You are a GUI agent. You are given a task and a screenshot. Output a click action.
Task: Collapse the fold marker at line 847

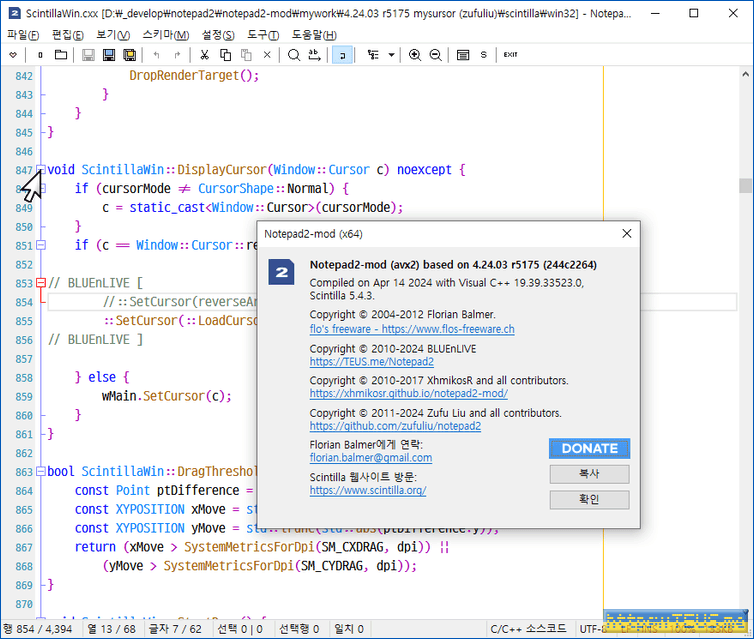click(41, 170)
